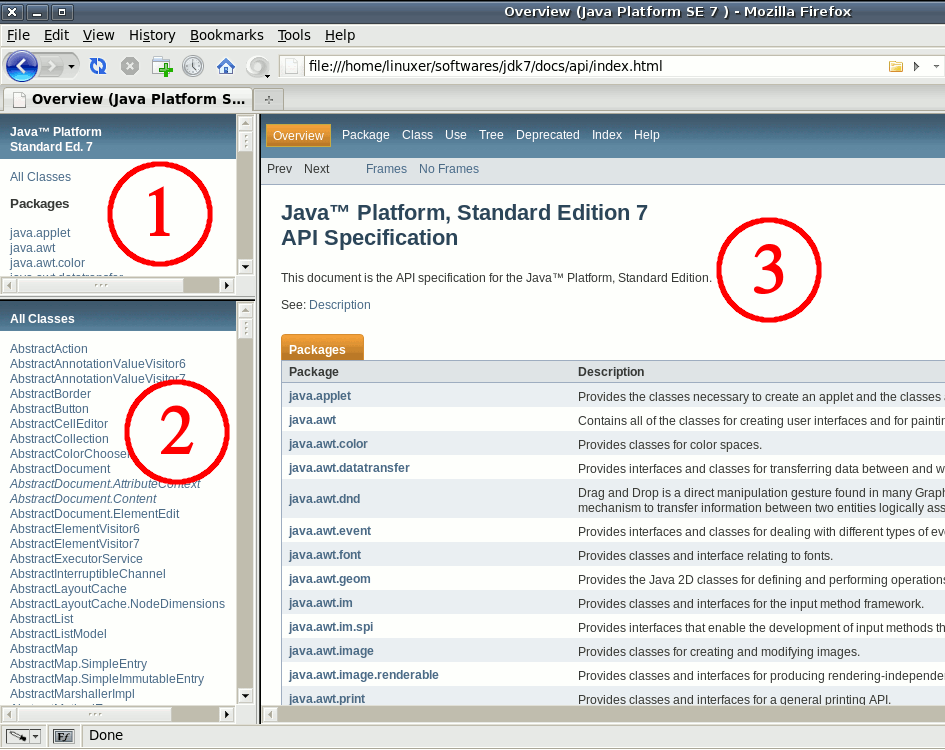Open the Index link in the navbar

tap(606, 135)
